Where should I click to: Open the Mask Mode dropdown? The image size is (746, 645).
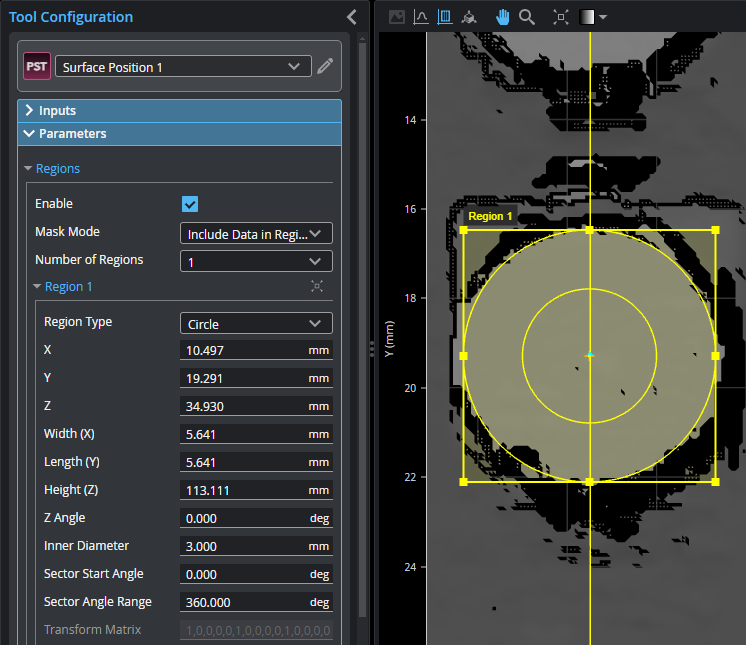click(x=256, y=234)
